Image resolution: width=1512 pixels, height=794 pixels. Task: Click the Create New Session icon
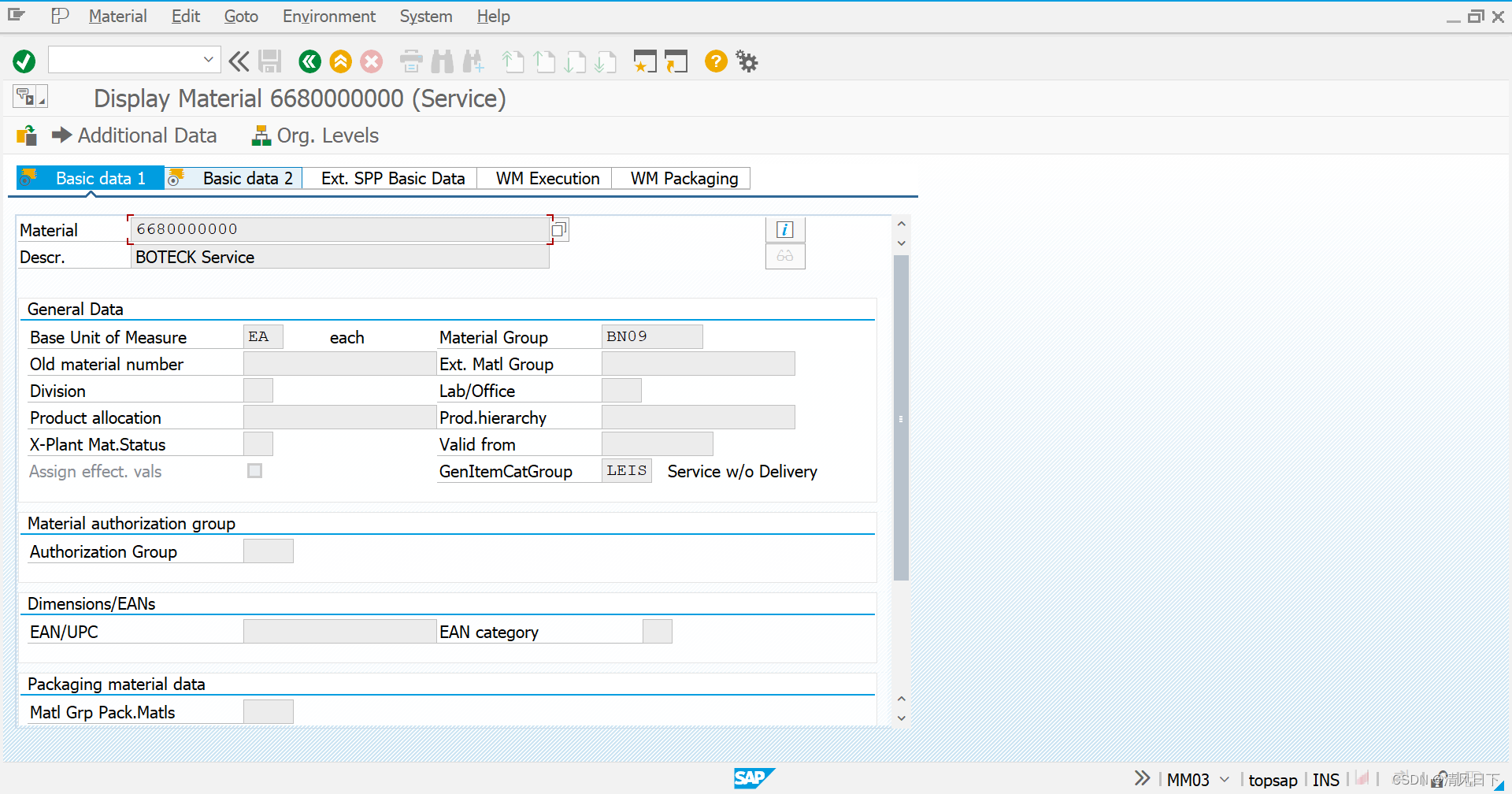pyautogui.click(x=645, y=61)
